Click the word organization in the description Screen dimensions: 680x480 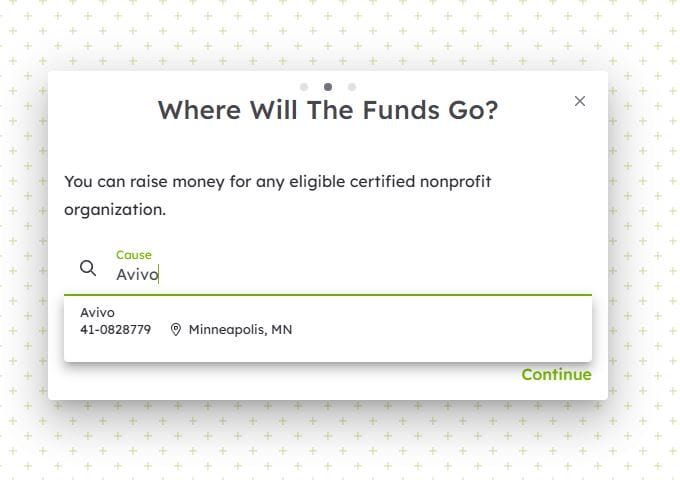tap(114, 210)
